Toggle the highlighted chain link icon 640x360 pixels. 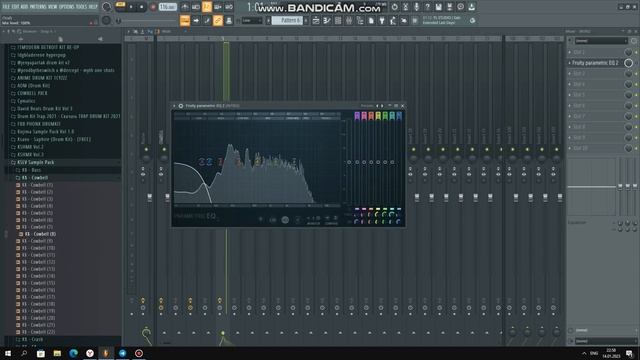coord(218,20)
